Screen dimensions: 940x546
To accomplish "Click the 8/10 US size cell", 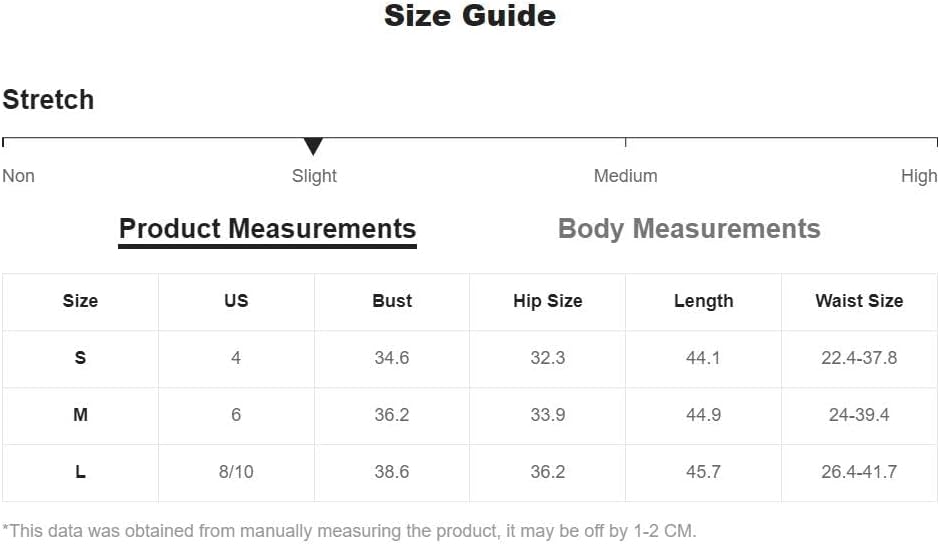I will point(236,472).
